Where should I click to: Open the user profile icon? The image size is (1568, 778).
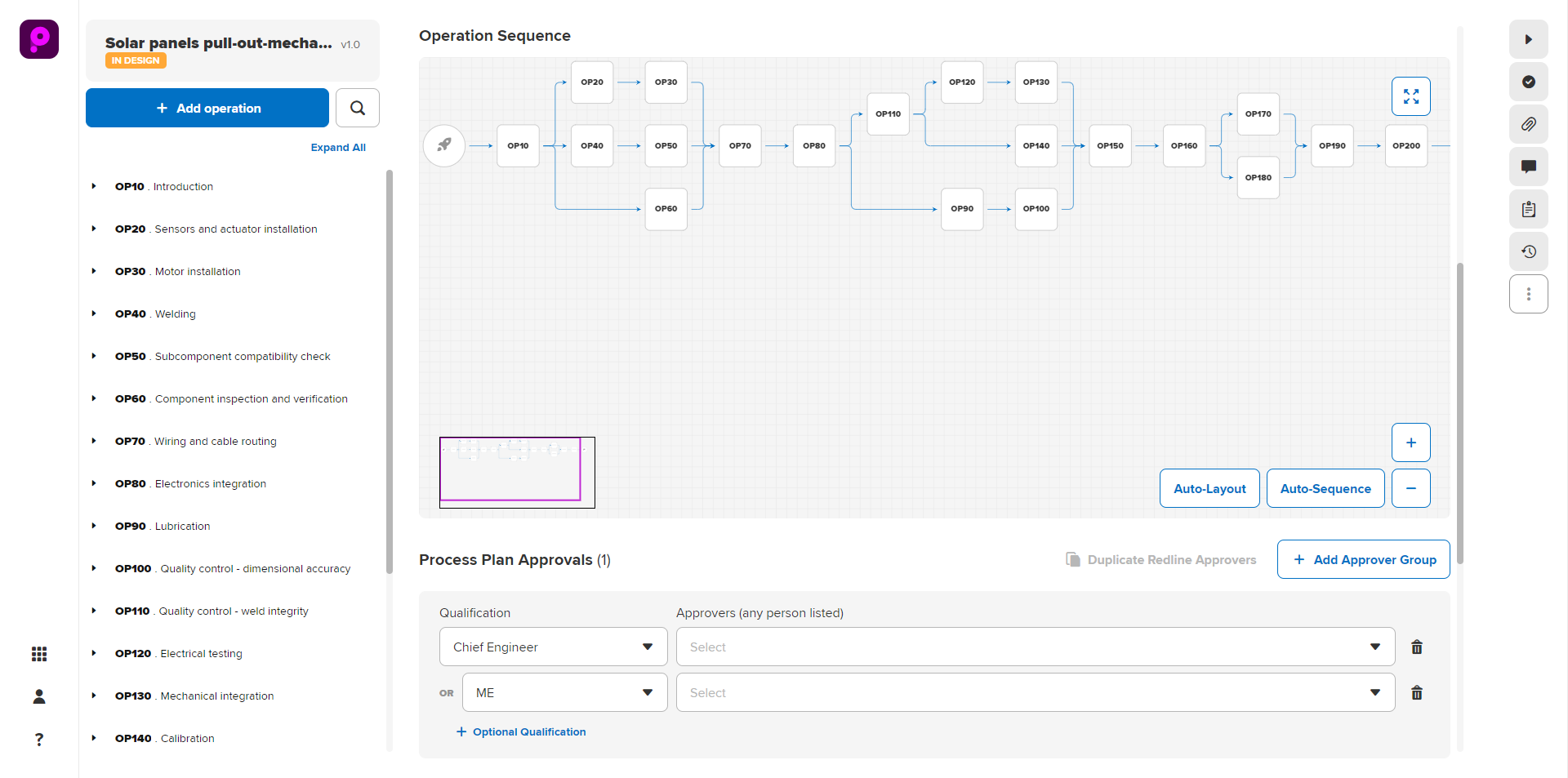[39, 696]
